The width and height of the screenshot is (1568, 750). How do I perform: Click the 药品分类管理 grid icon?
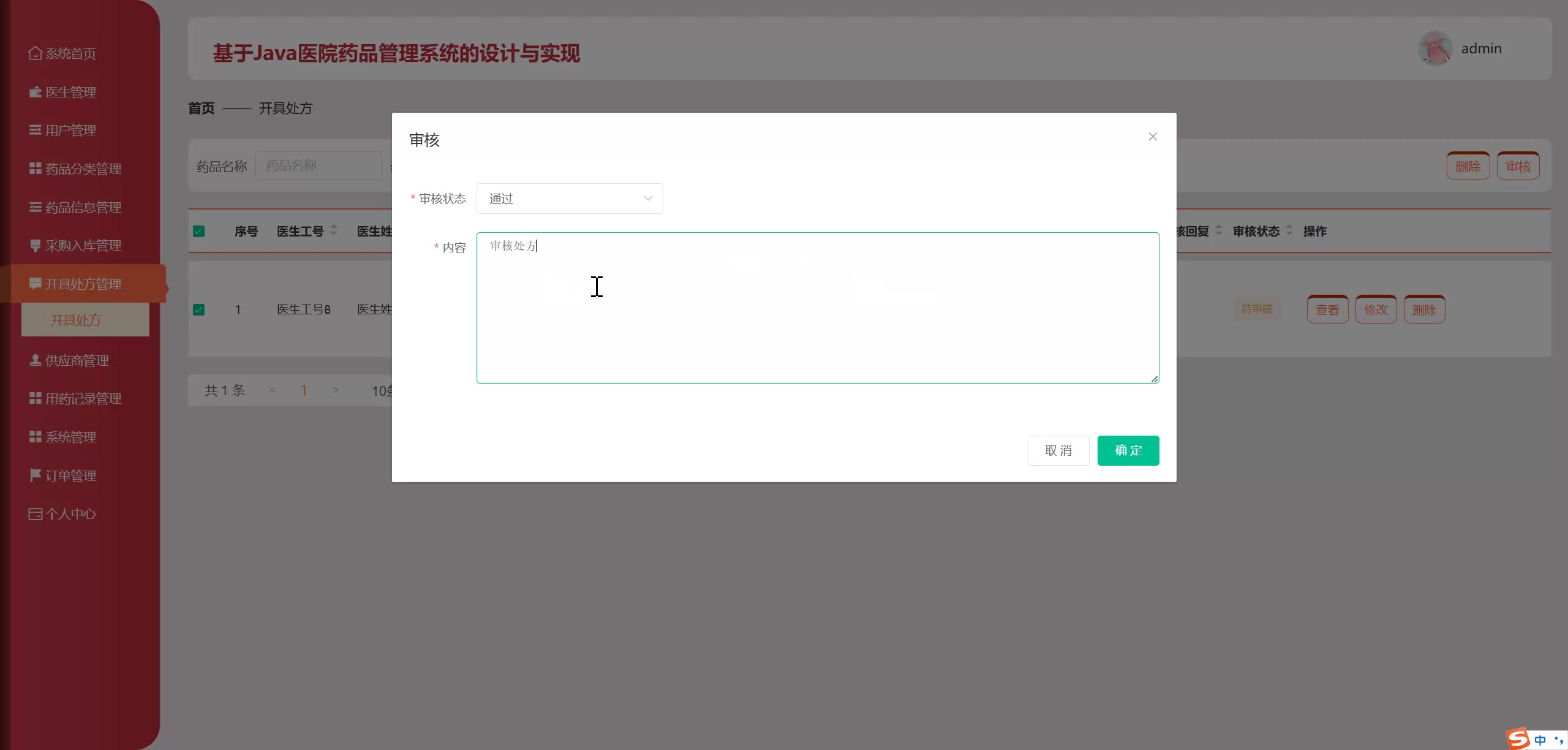point(35,169)
